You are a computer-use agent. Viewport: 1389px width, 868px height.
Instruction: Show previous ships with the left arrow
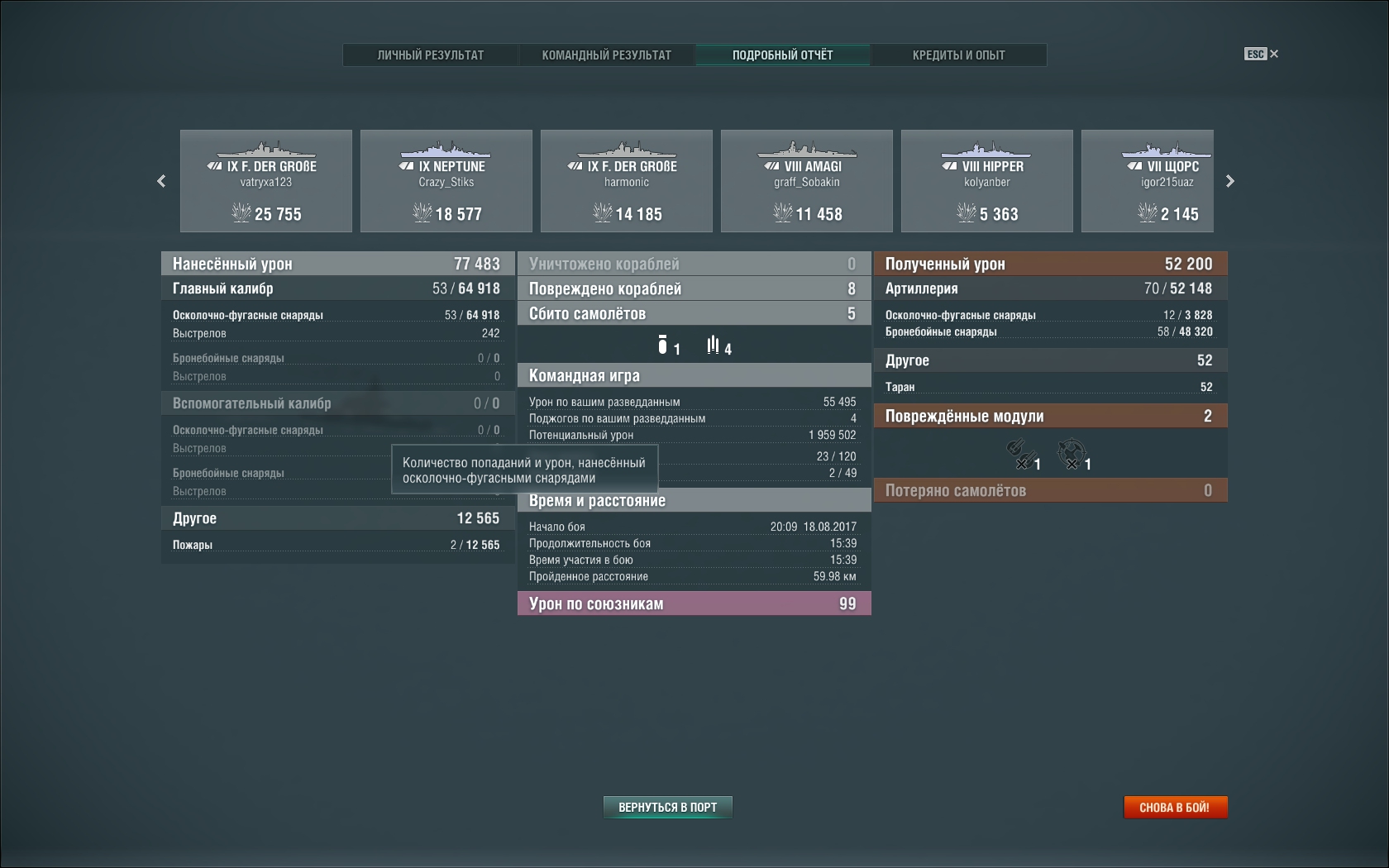[161, 181]
